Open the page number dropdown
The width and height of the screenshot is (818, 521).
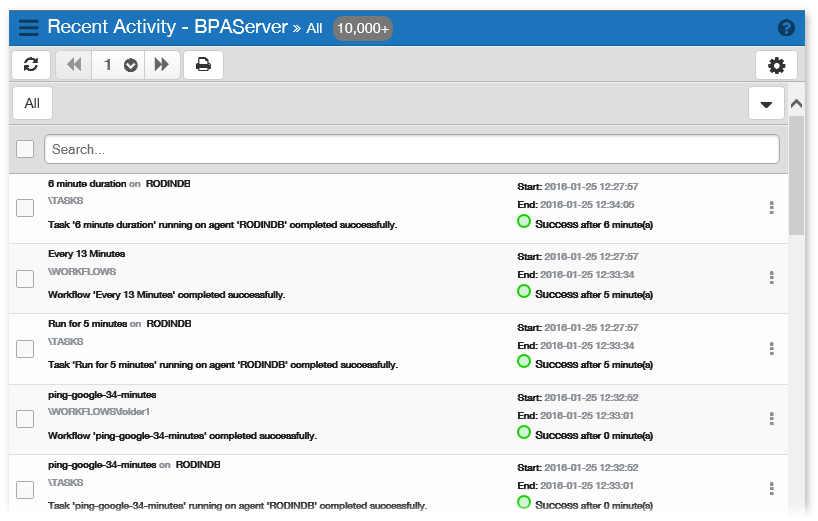130,65
